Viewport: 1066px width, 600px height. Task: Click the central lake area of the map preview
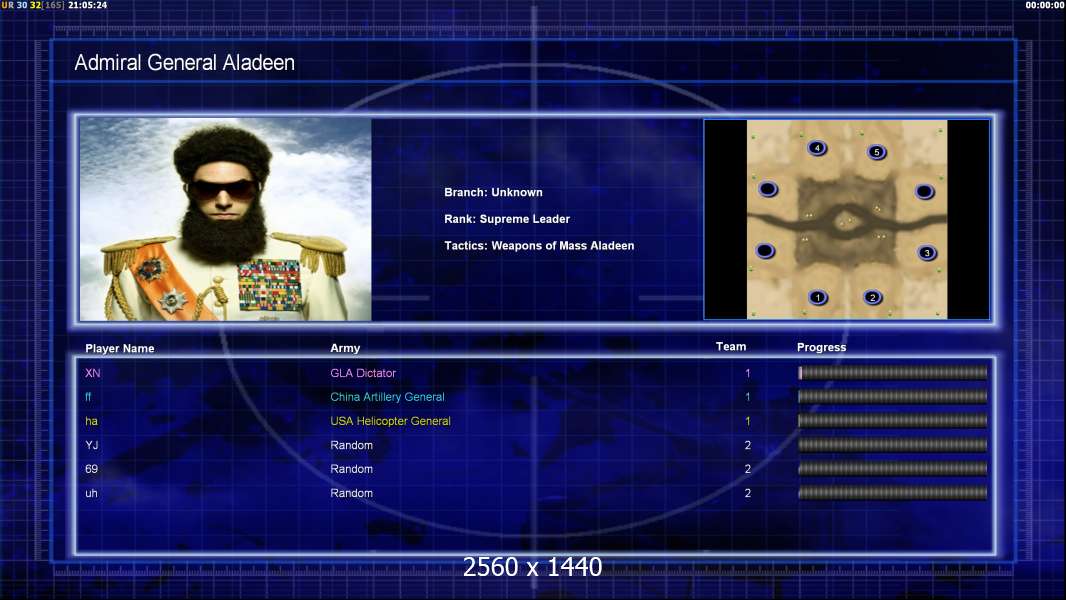[x=845, y=222]
